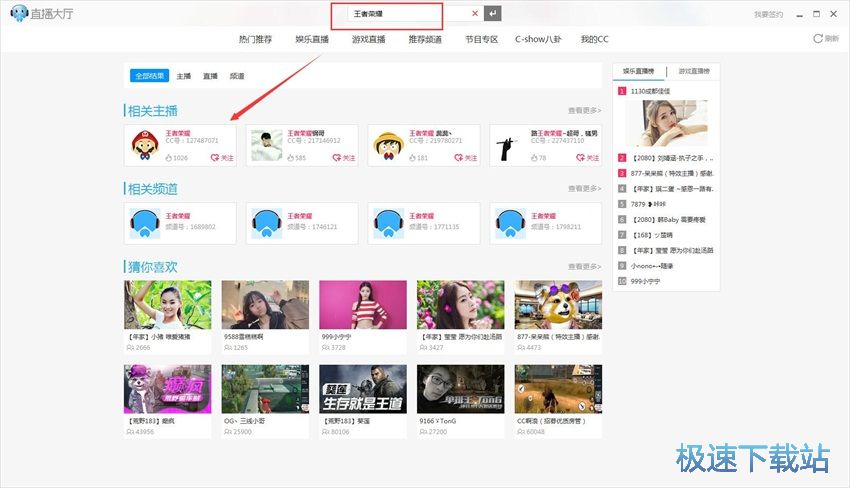This screenshot has height=488, width=850.
Task: Open Mario avatar streamer CC号 127487071
Action: pyautogui.click(x=145, y=145)
